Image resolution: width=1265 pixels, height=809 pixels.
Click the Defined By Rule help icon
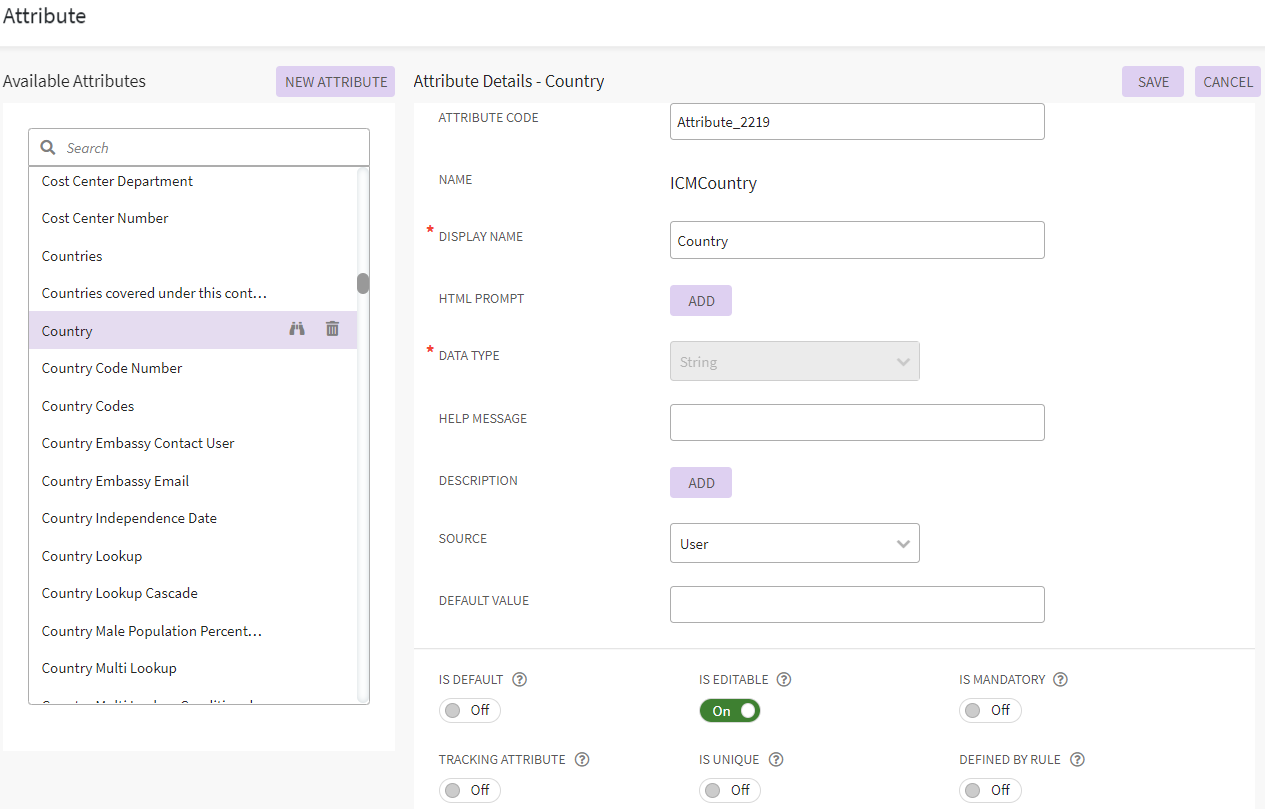point(1077,760)
